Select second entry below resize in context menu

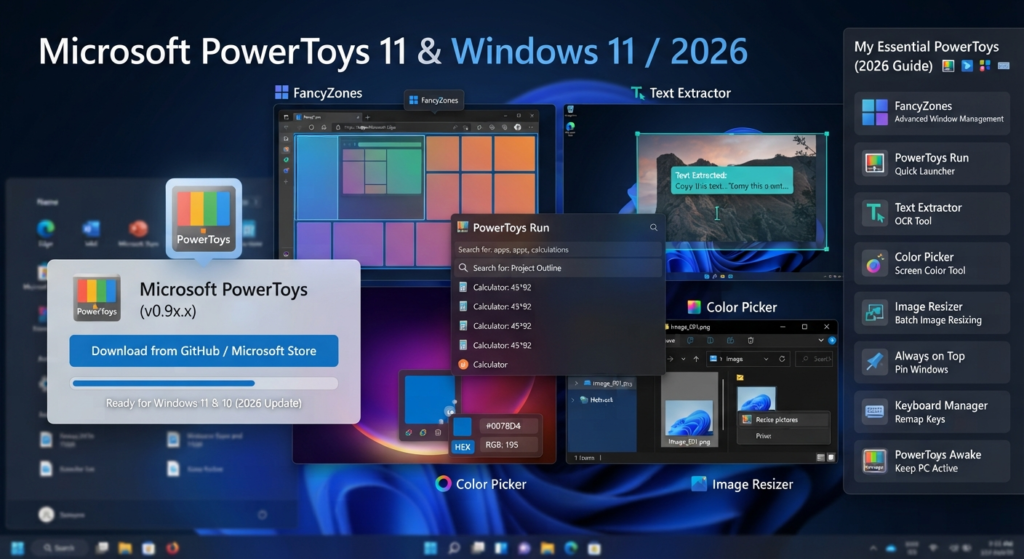(x=783, y=436)
